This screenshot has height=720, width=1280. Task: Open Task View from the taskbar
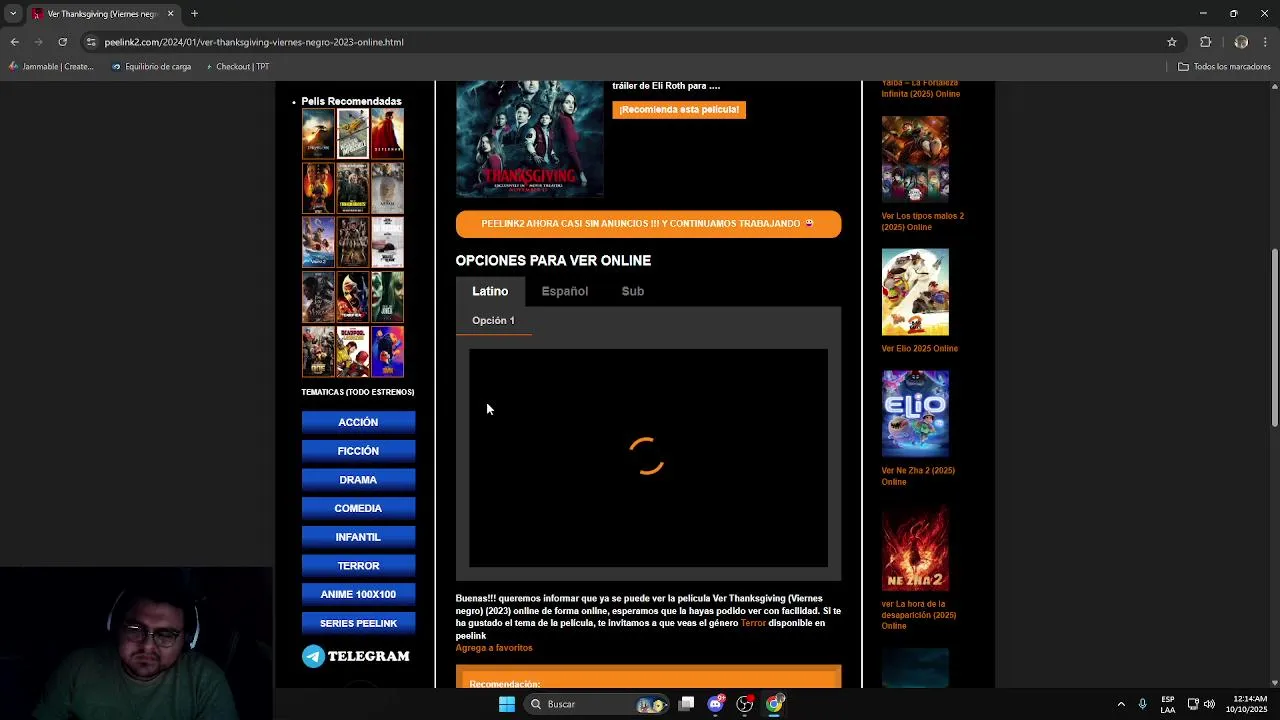tap(686, 704)
